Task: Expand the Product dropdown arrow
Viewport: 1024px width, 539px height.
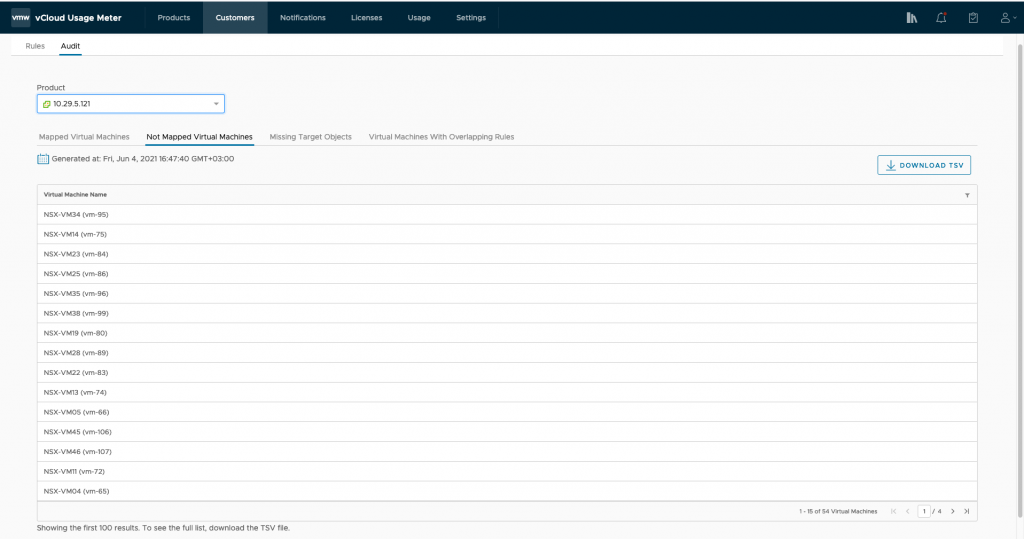Action: (216, 104)
